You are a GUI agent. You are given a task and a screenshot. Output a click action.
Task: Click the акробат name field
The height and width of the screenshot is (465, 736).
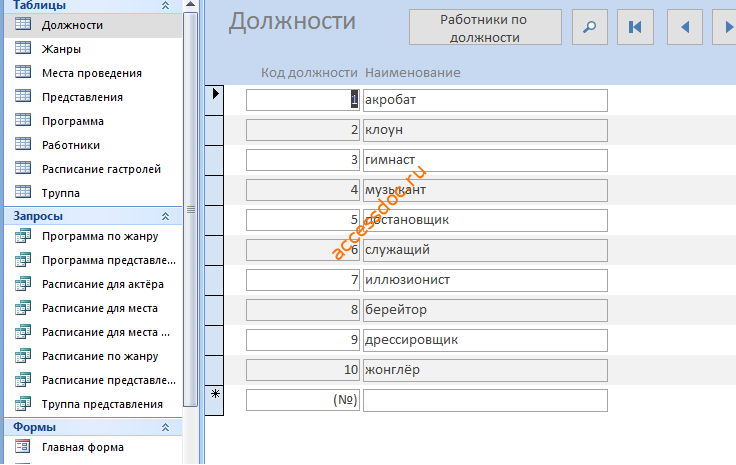(485, 100)
